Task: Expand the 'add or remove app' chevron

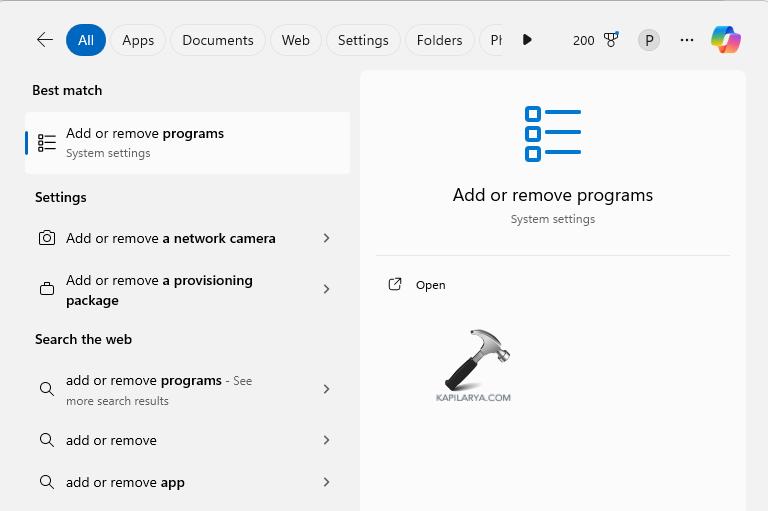Action: pyautogui.click(x=326, y=482)
